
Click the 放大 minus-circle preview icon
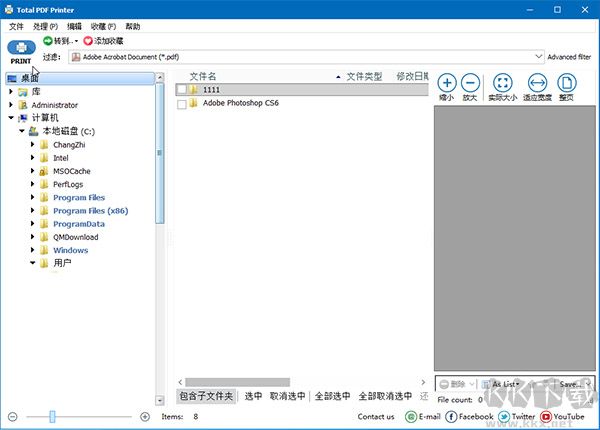tap(470, 83)
